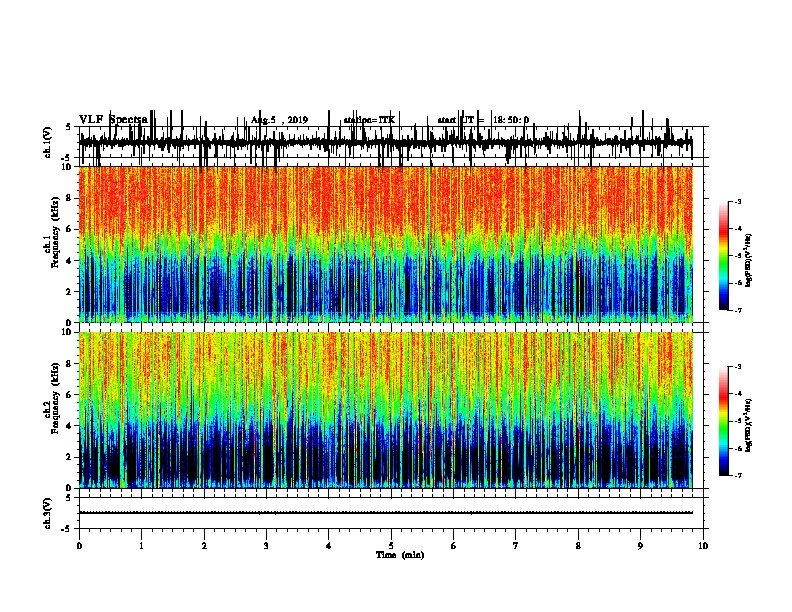Select the "ch.3(V)" axis label
792x612 pixels.
coord(48,514)
